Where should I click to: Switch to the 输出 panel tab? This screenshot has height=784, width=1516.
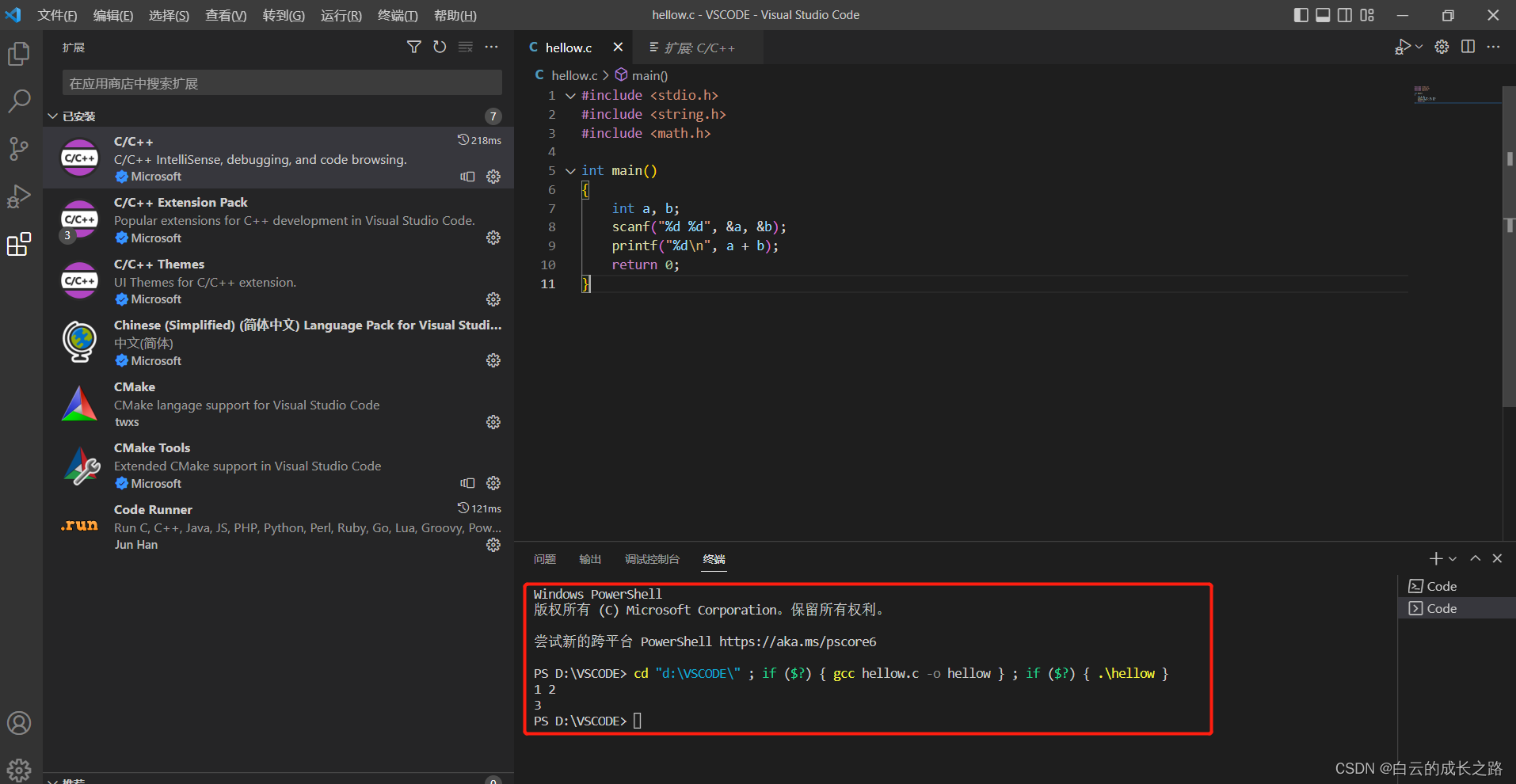[x=590, y=559]
